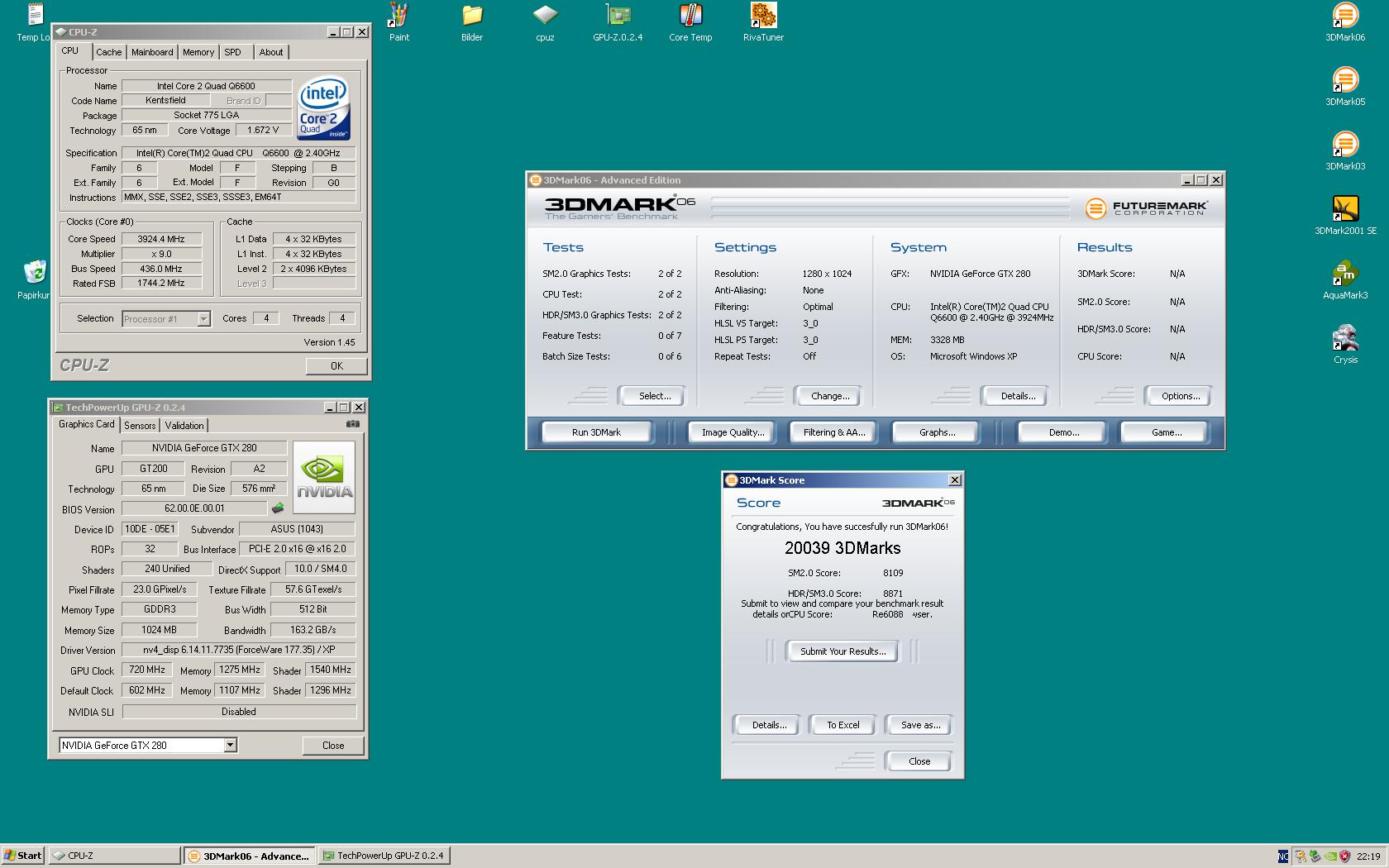1389x868 pixels.
Task: Launch GPU-Z.0.2.4 desktop icon
Action: coord(618,21)
